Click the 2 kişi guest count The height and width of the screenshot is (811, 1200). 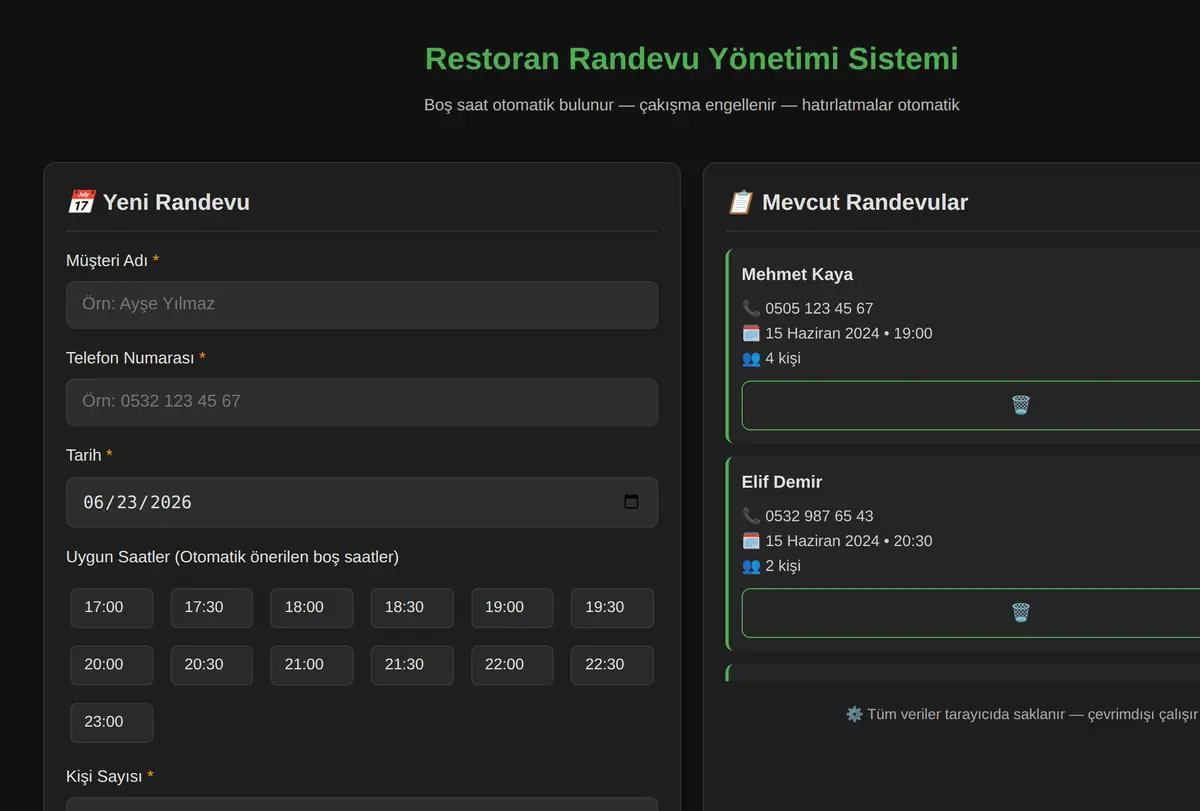coord(783,566)
